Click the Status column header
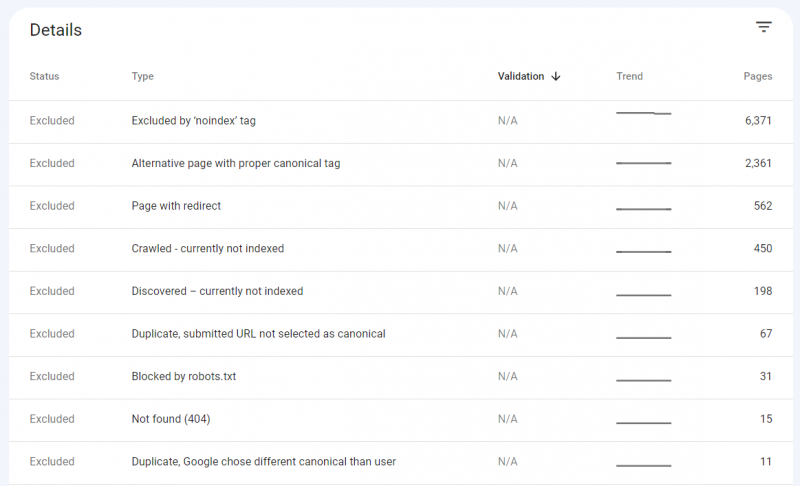 pos(44,76)
